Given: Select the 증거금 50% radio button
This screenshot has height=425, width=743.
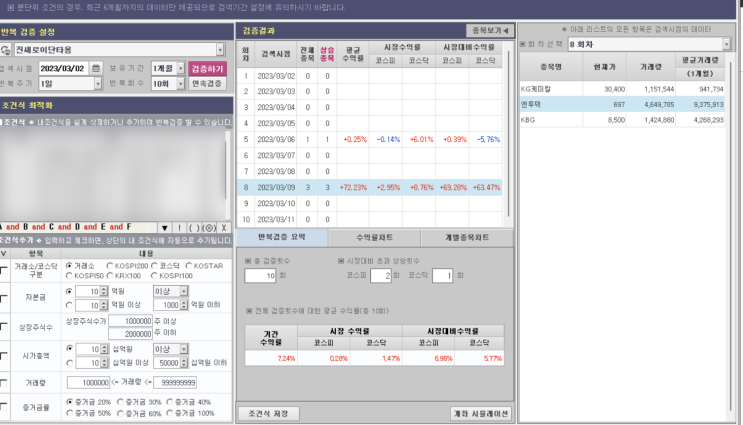Looking at the screenshot, I should click(70, 413).
